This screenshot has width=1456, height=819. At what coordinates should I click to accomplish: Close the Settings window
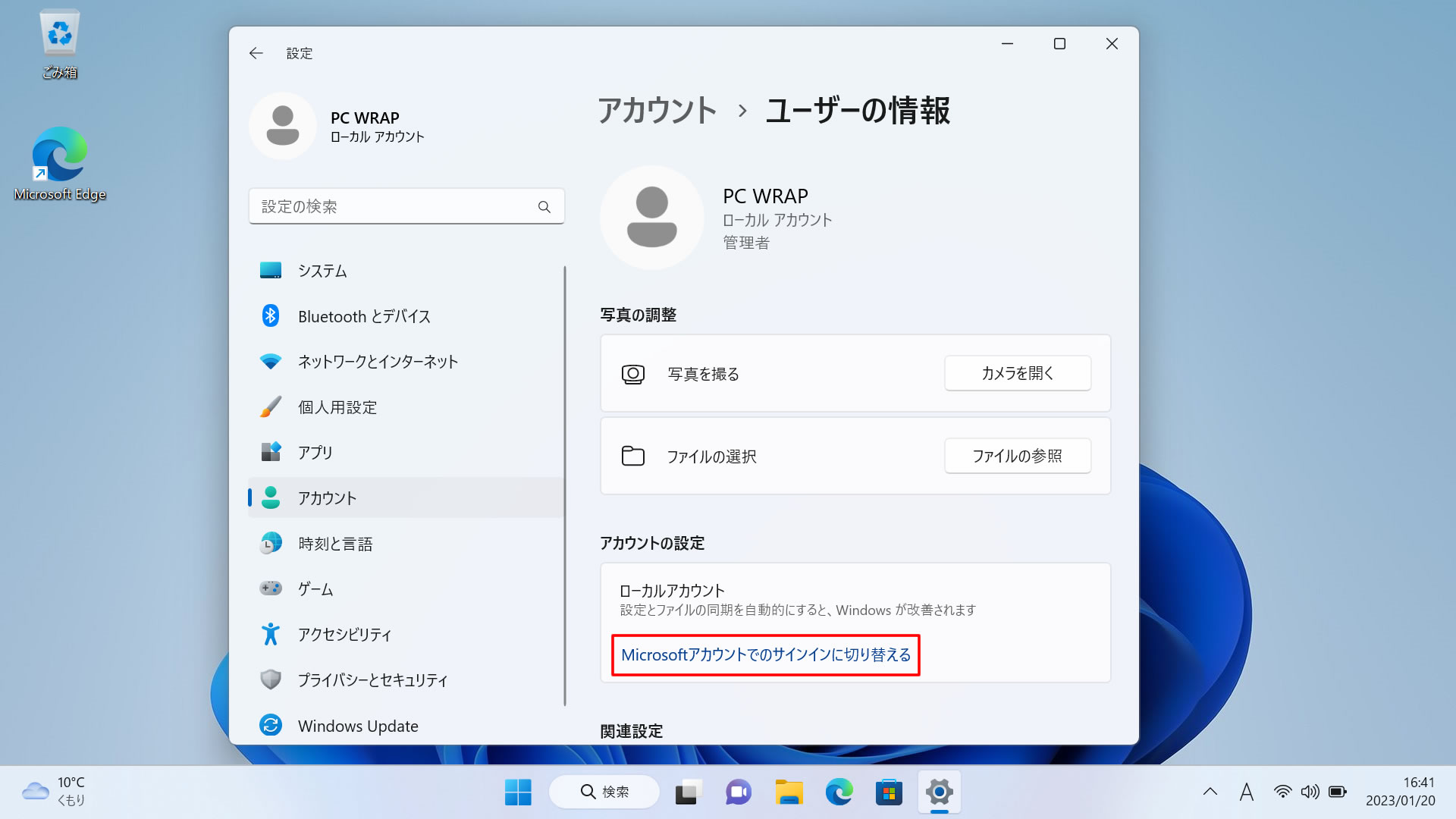1112,44
